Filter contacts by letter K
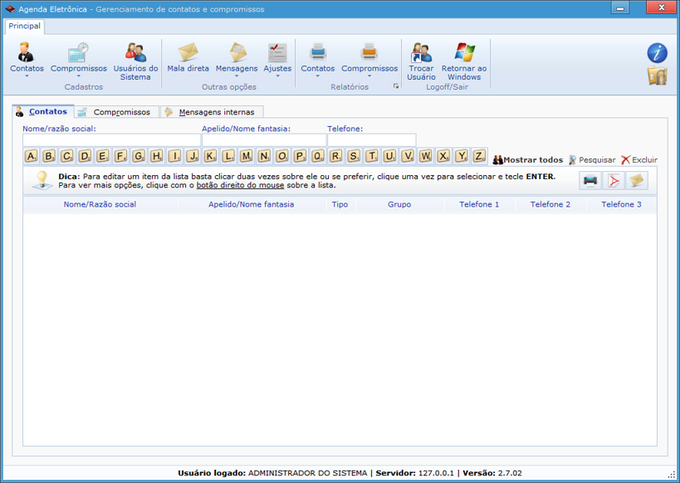 pyautogui.click(x=210, y=156)
